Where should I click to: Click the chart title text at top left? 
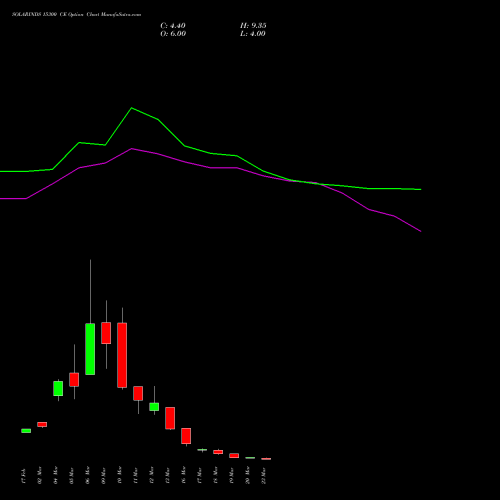pyautogui.click(x=76, y=15)
